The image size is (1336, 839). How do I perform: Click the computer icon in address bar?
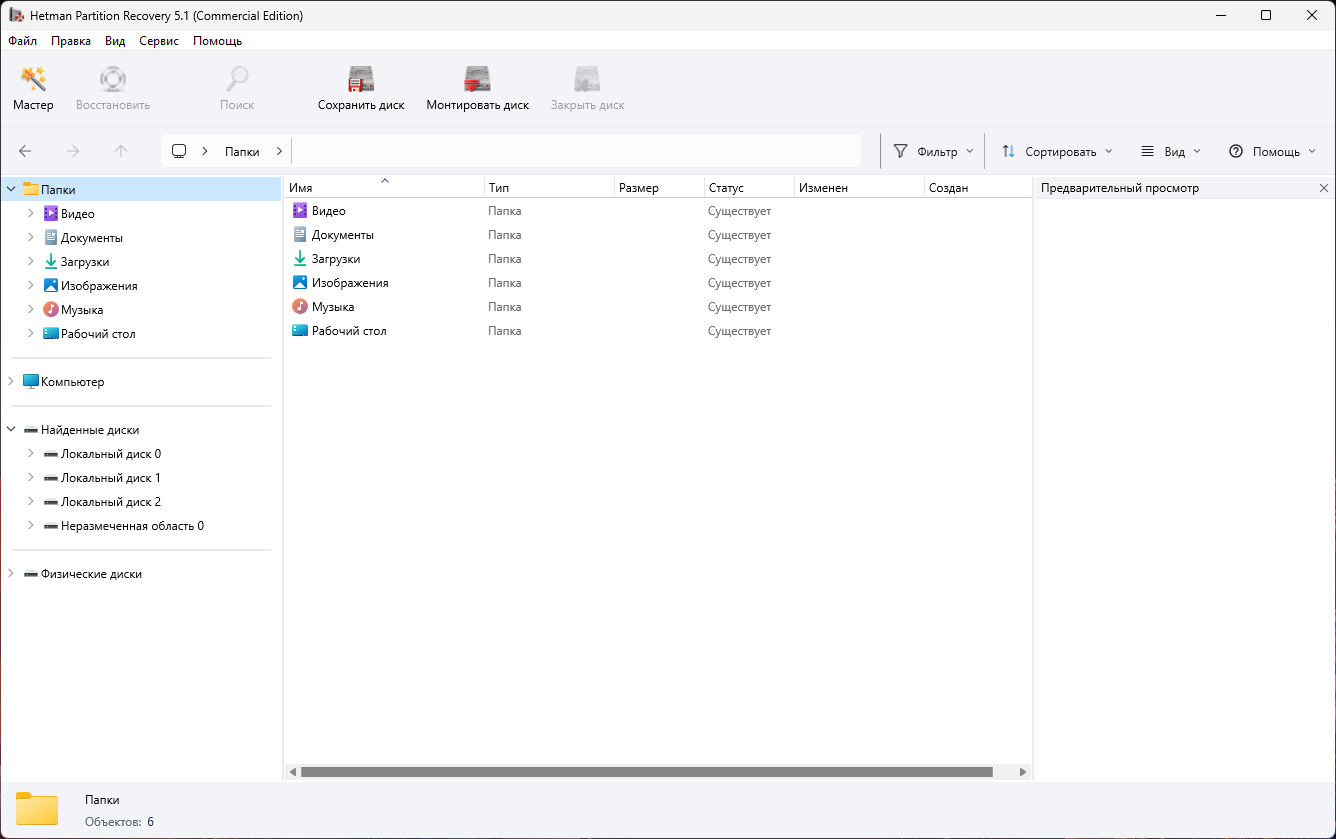coord(179,151)
